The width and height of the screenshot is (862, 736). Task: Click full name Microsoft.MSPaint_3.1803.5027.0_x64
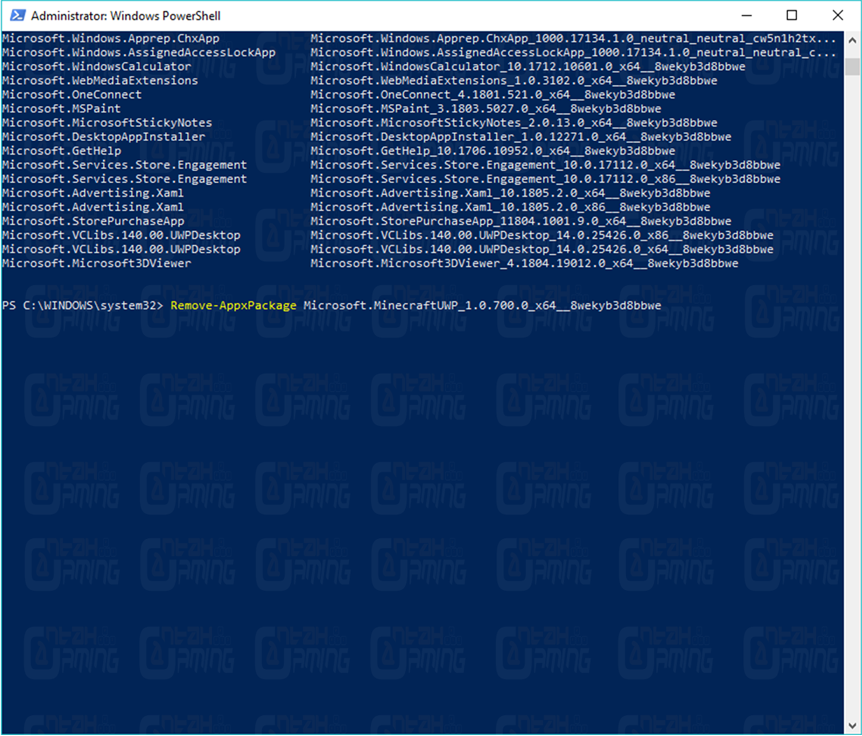[485, 109]
